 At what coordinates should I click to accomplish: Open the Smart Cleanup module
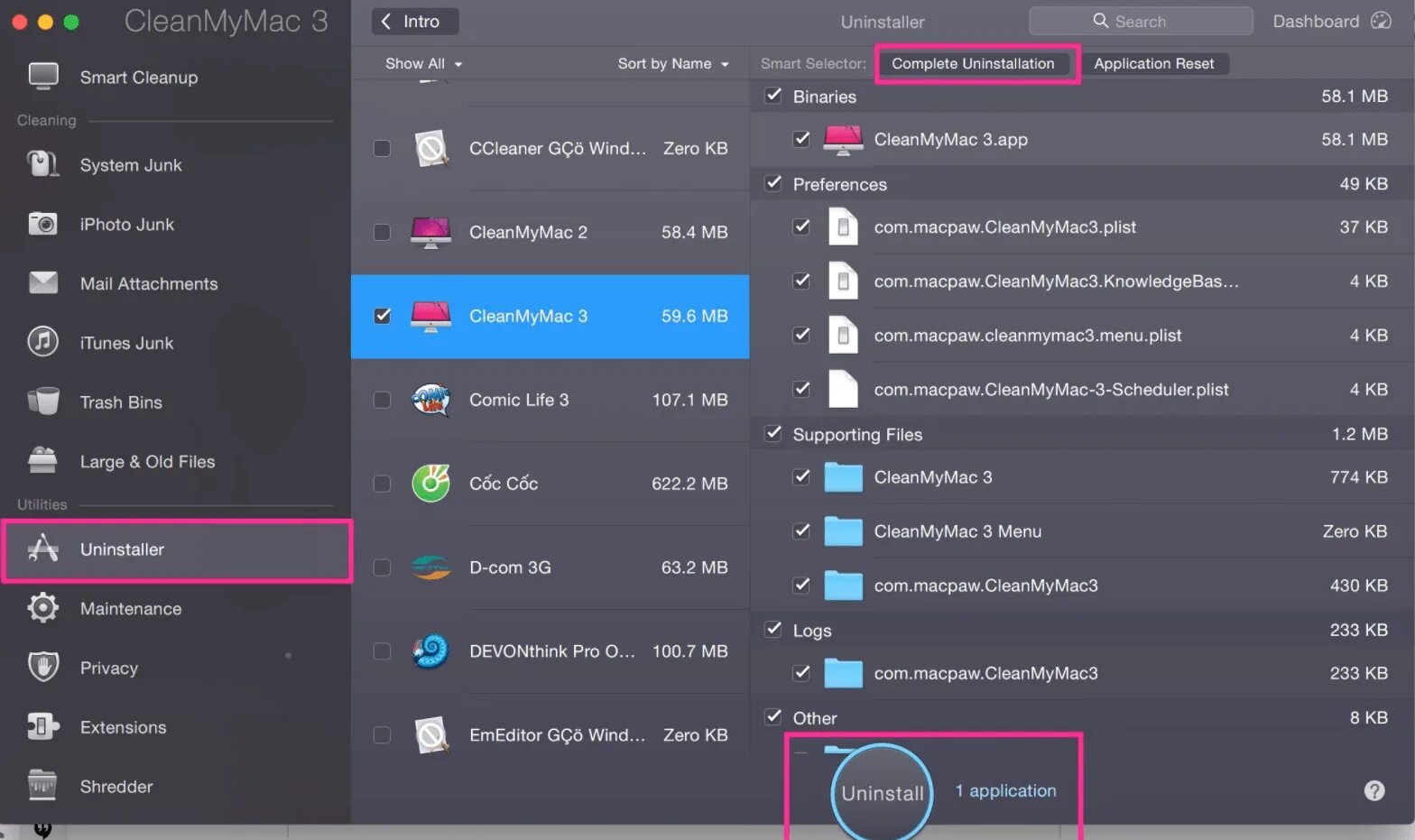(x=175, y=77)
